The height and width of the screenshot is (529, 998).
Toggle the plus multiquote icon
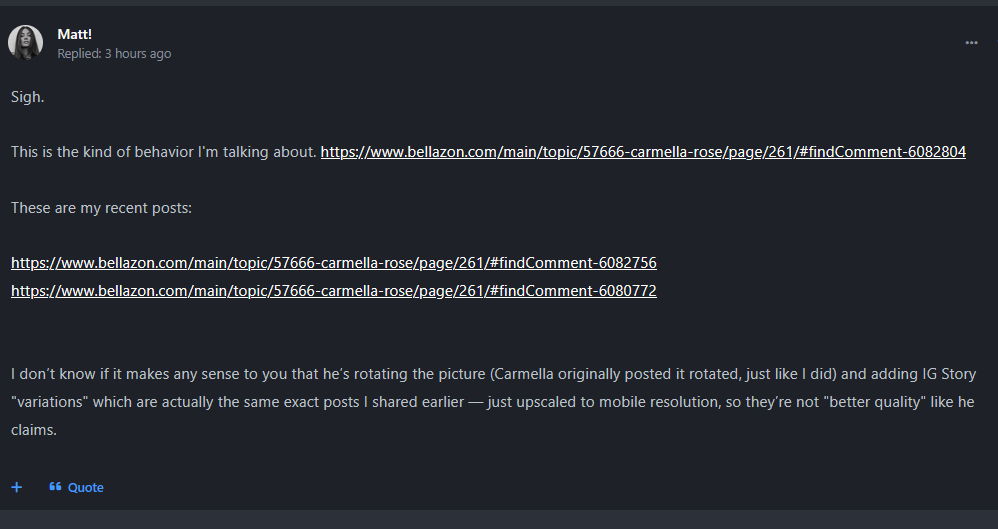16,487
